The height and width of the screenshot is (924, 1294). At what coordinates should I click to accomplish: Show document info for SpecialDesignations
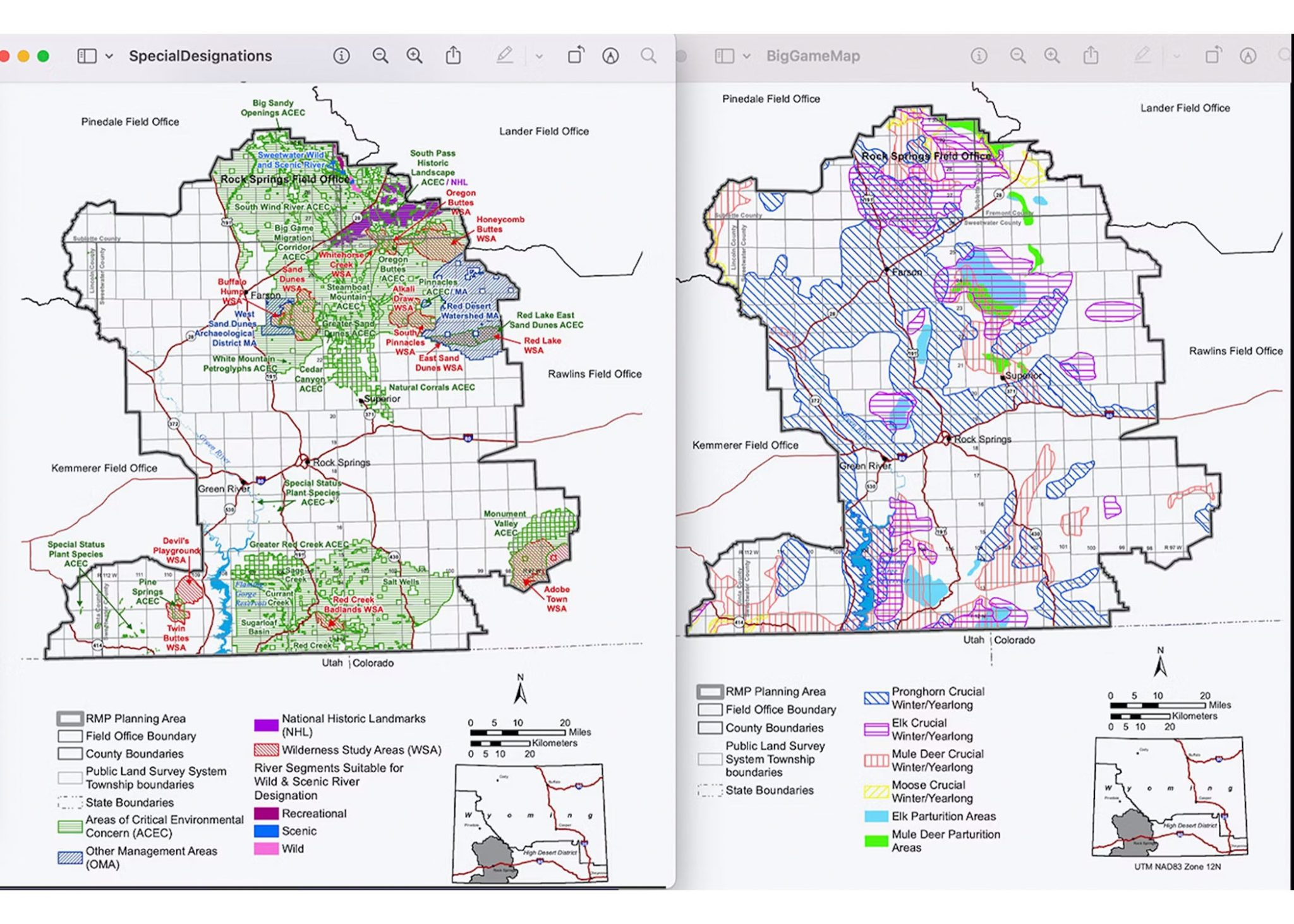coord(341,56)
